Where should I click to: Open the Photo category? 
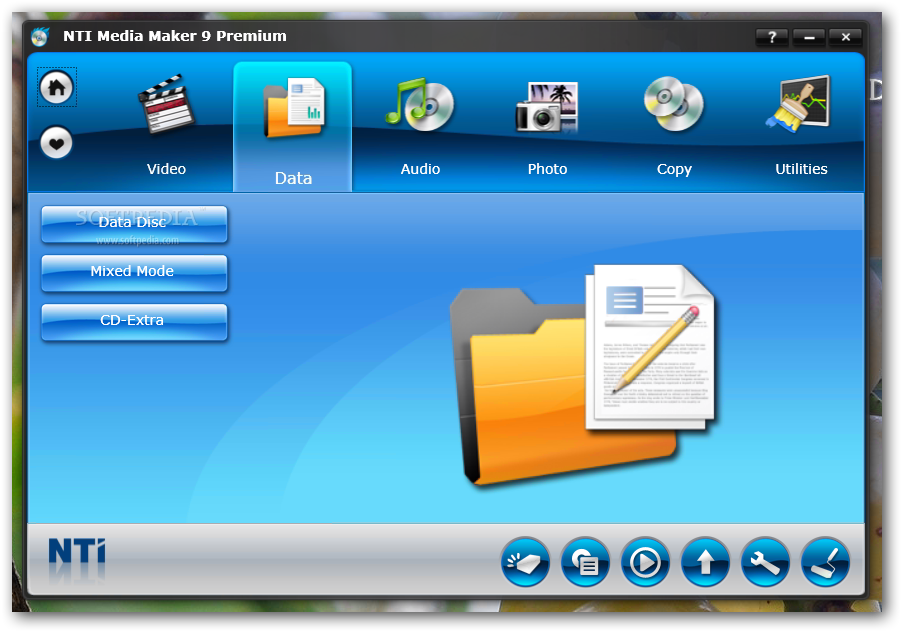547,127
